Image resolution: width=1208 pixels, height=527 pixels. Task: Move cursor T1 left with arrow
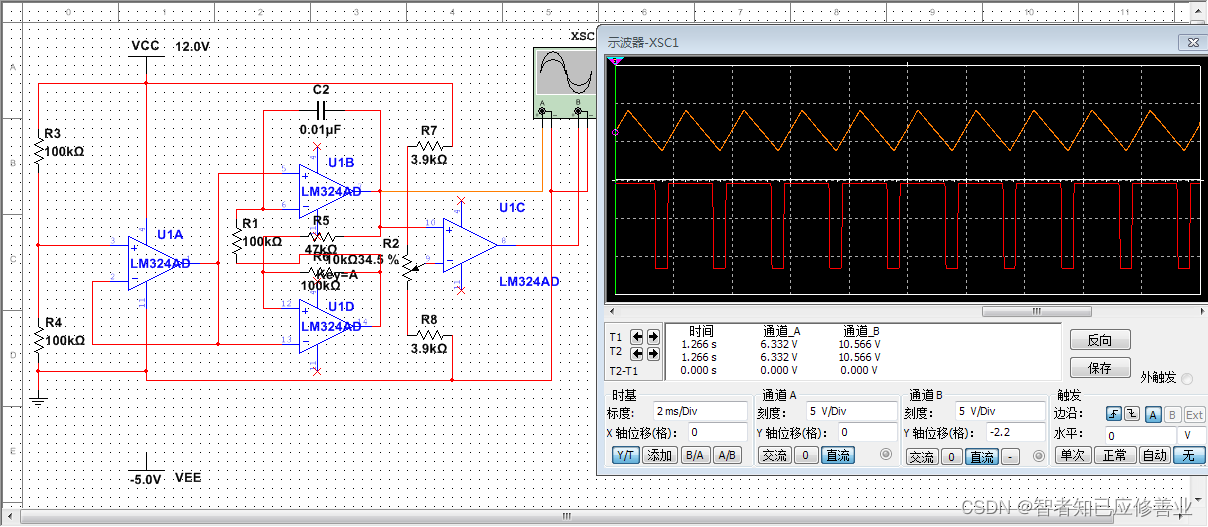pyautogui.click(x=638, y=337)
